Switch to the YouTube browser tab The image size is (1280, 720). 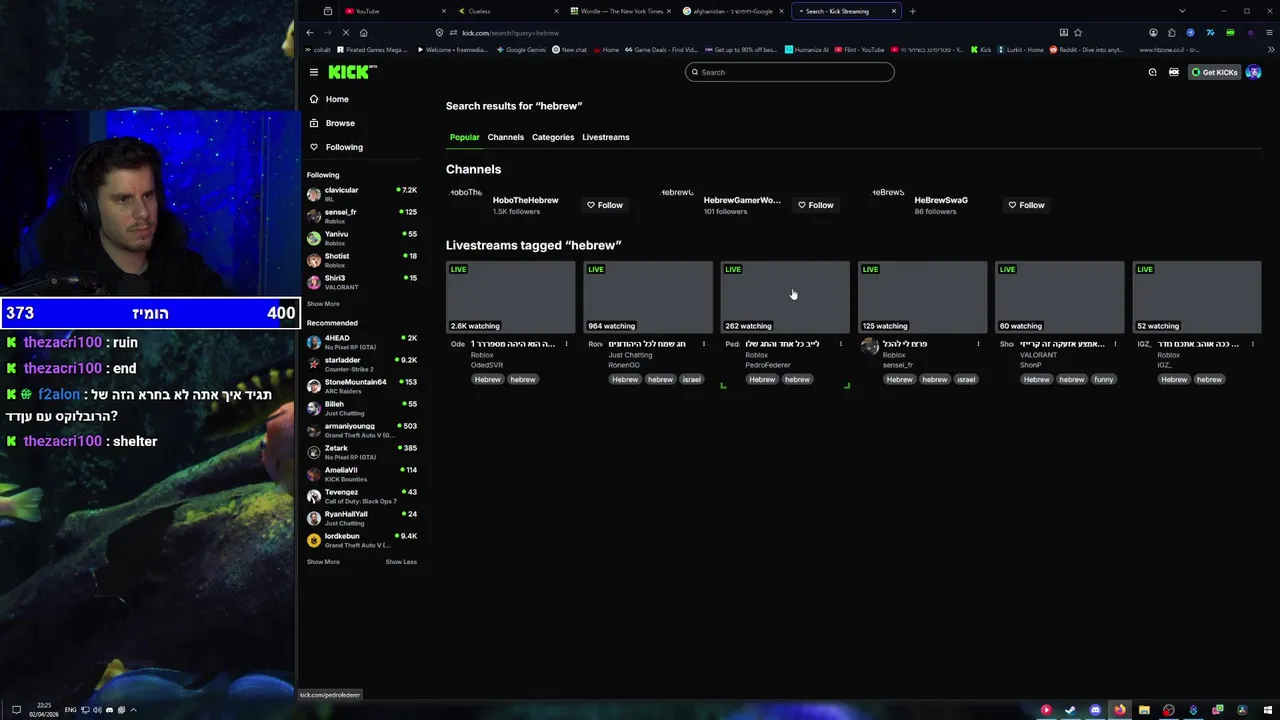[395, 11]
